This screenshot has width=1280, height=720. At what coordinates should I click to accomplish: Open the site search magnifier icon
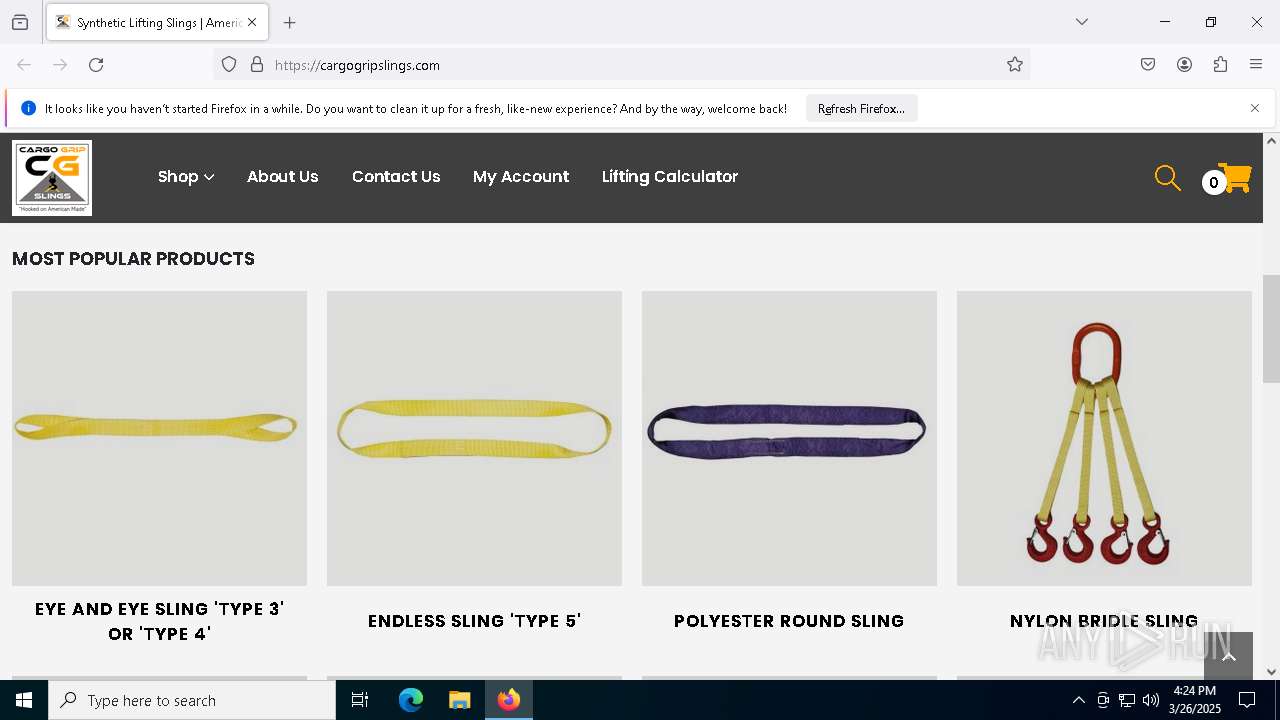1167,178
